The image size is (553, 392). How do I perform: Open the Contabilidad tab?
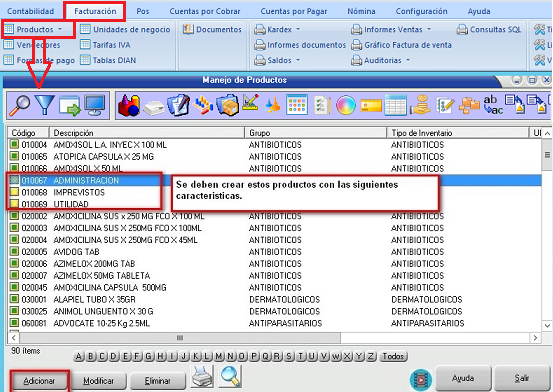31,11
